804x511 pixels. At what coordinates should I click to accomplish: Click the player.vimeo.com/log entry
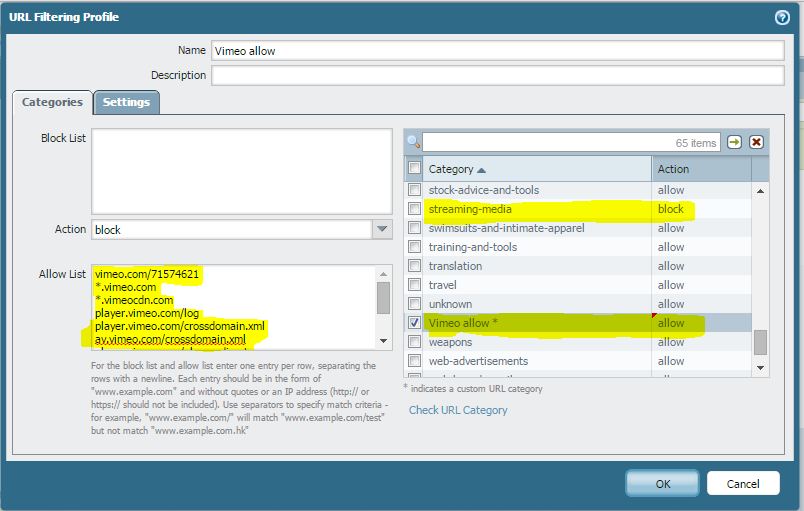click(147, 313)
